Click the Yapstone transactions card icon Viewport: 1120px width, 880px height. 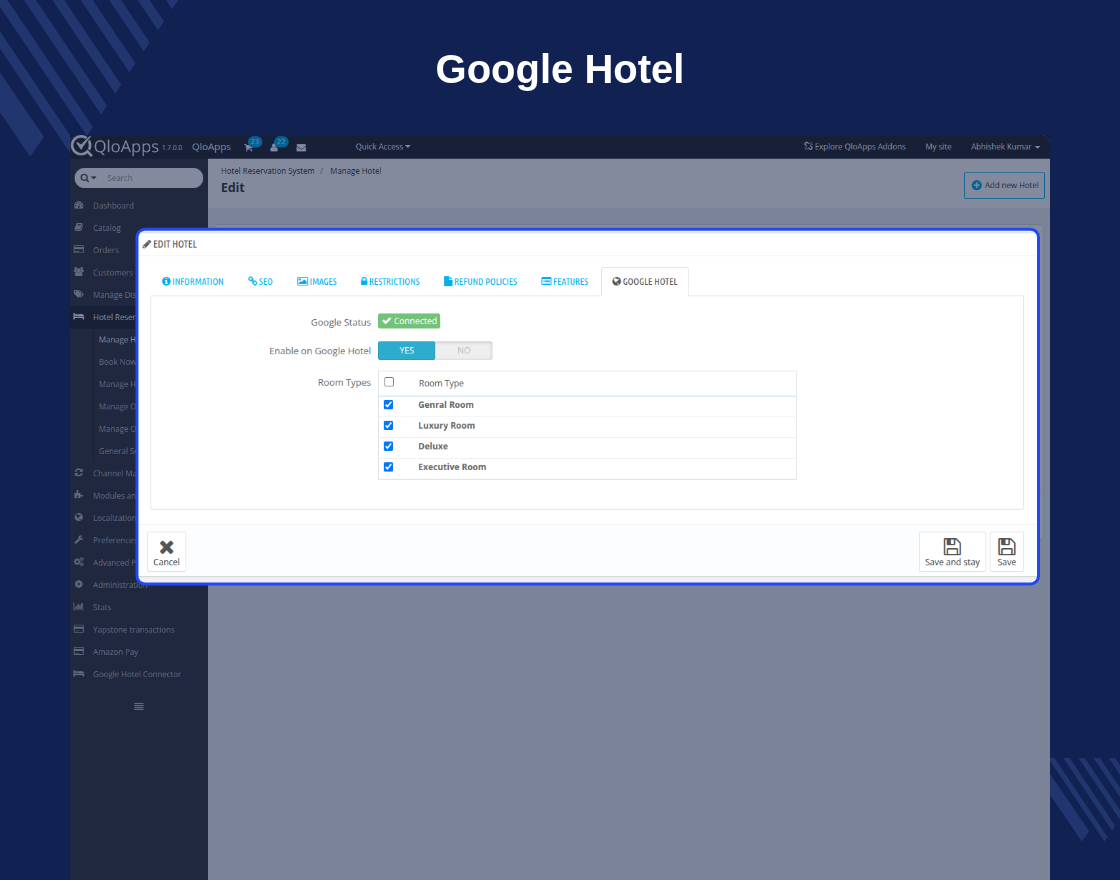click(x=79, y=629)
